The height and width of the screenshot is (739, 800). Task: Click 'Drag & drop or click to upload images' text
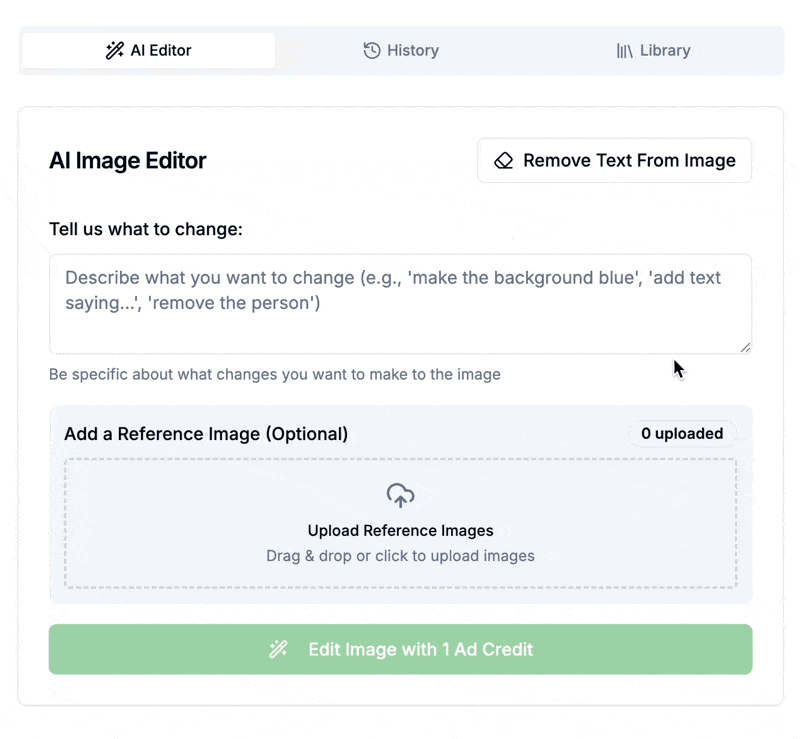pos(401,556)
